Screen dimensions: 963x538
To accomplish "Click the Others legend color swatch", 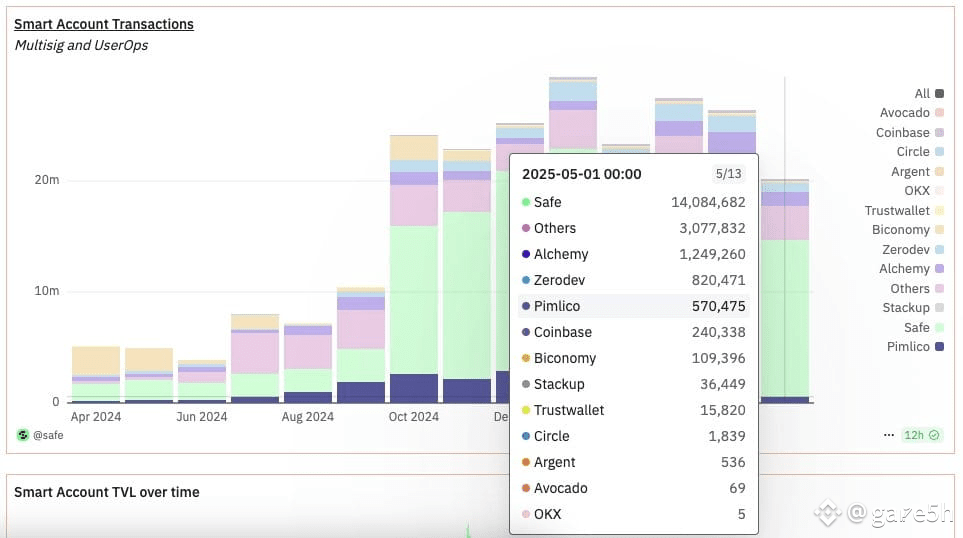I will (939, 288).
